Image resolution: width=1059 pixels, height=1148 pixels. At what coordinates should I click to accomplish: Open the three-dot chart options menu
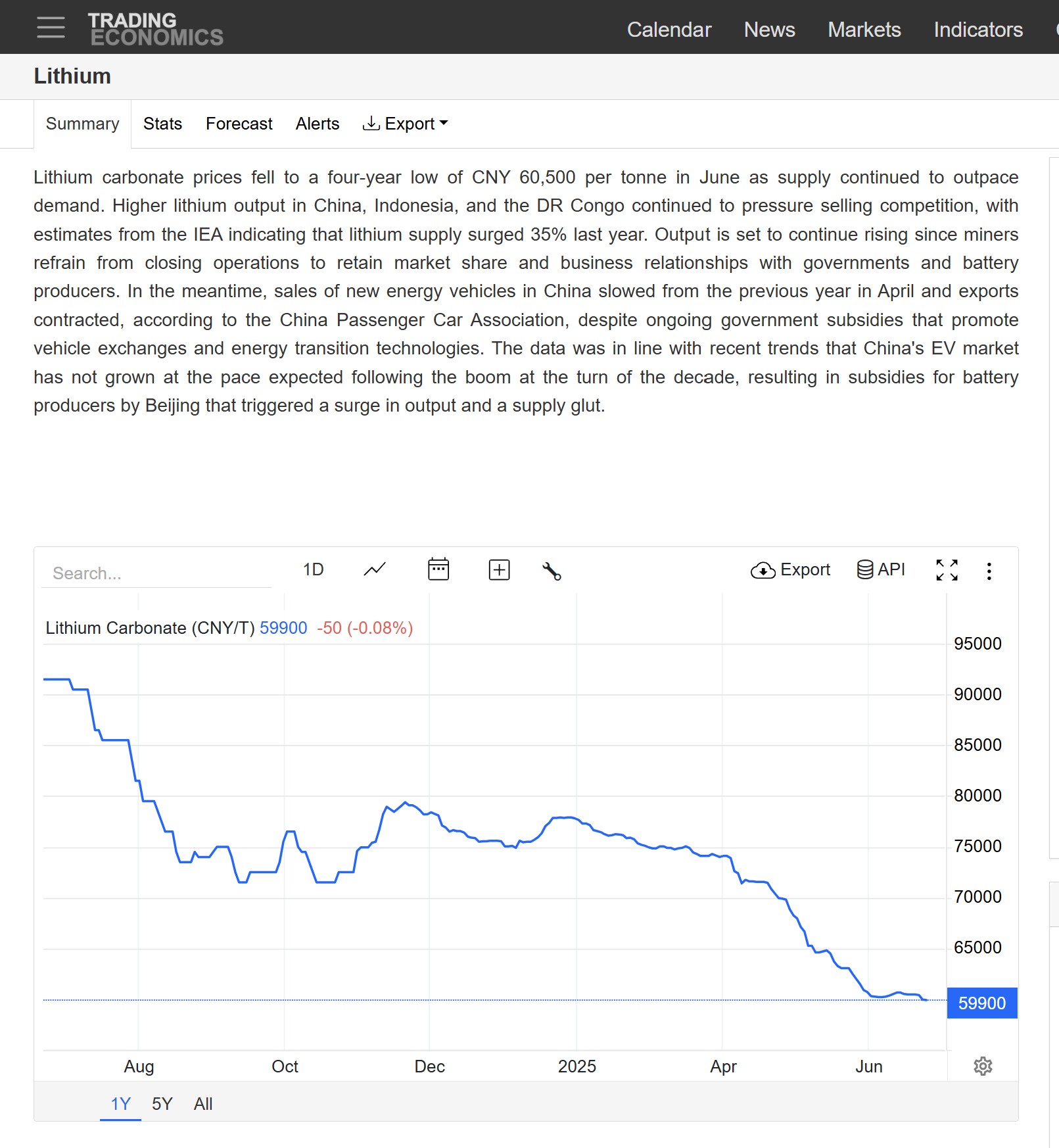(989, 571)
